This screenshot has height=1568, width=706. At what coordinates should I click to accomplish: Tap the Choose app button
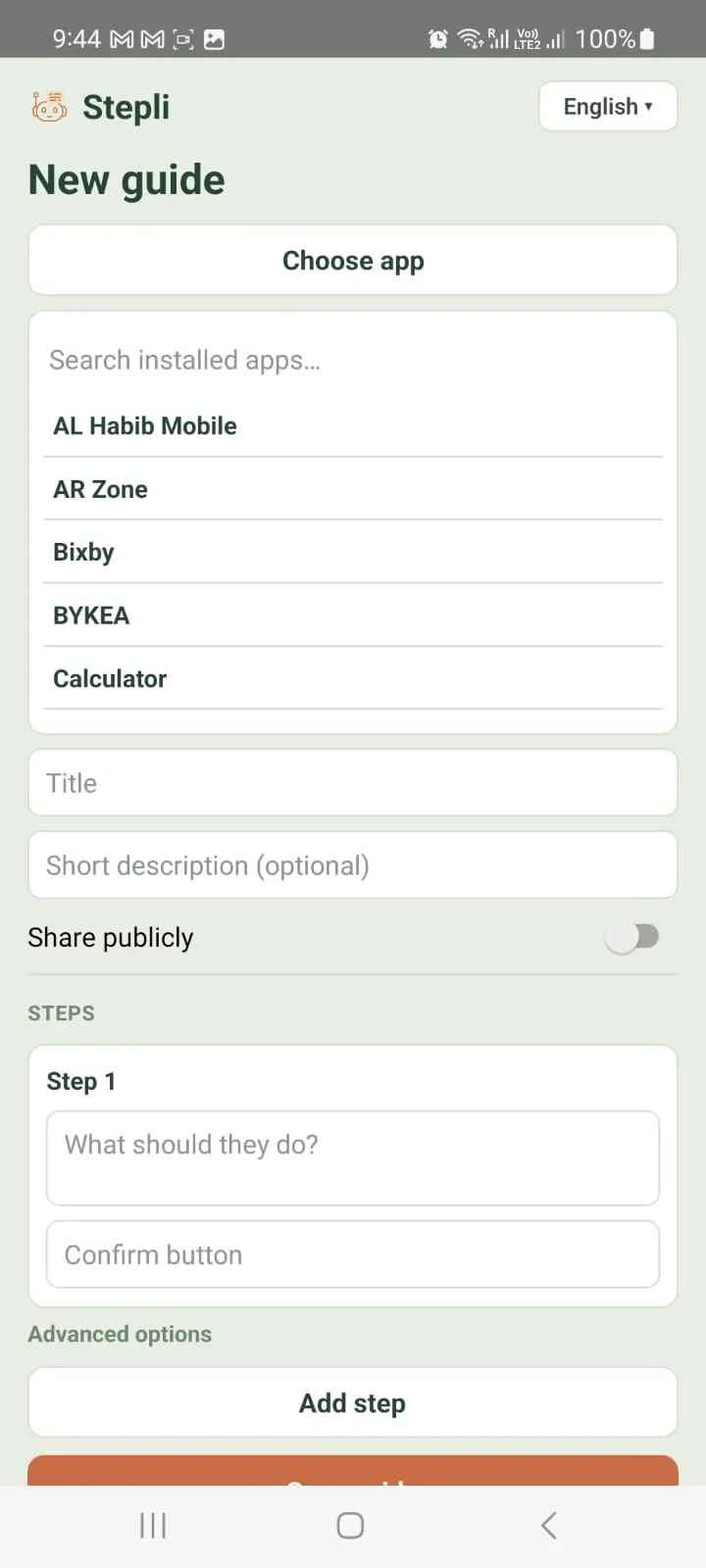point(353,261)
